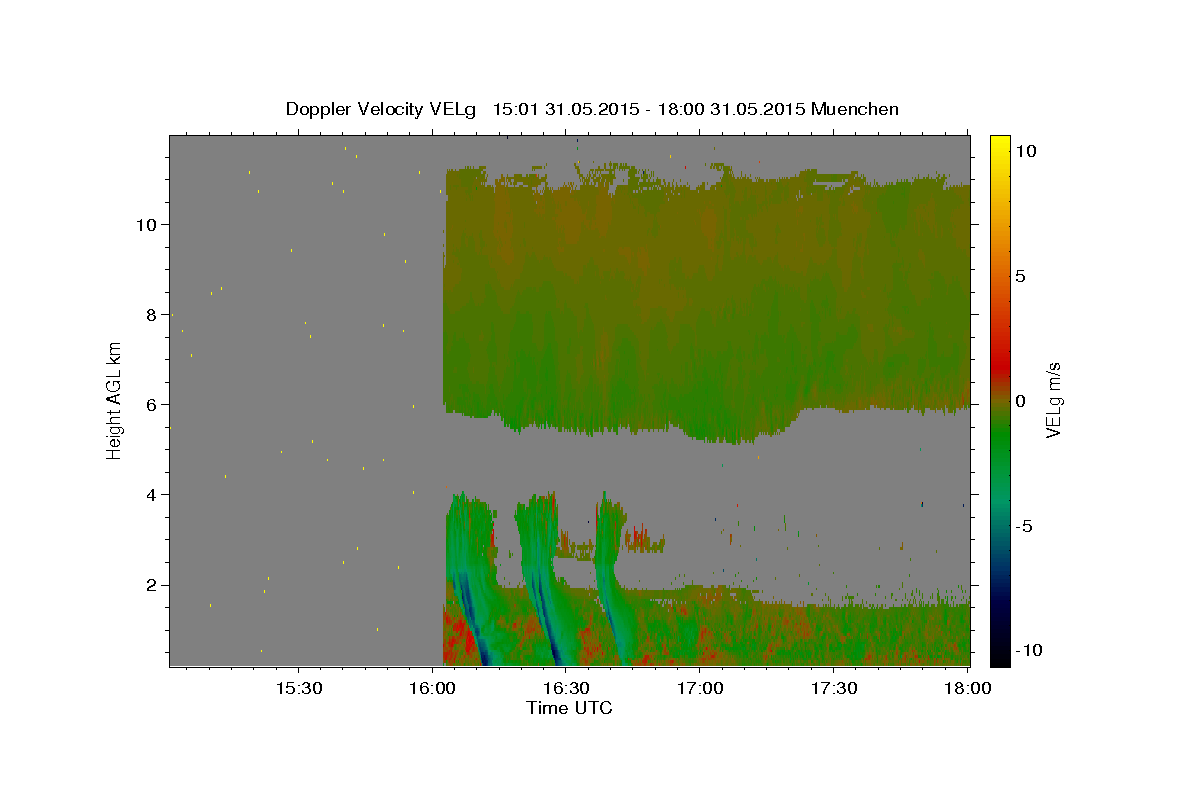
Task: Click the height tick label 6
Action: pos(152,404)
